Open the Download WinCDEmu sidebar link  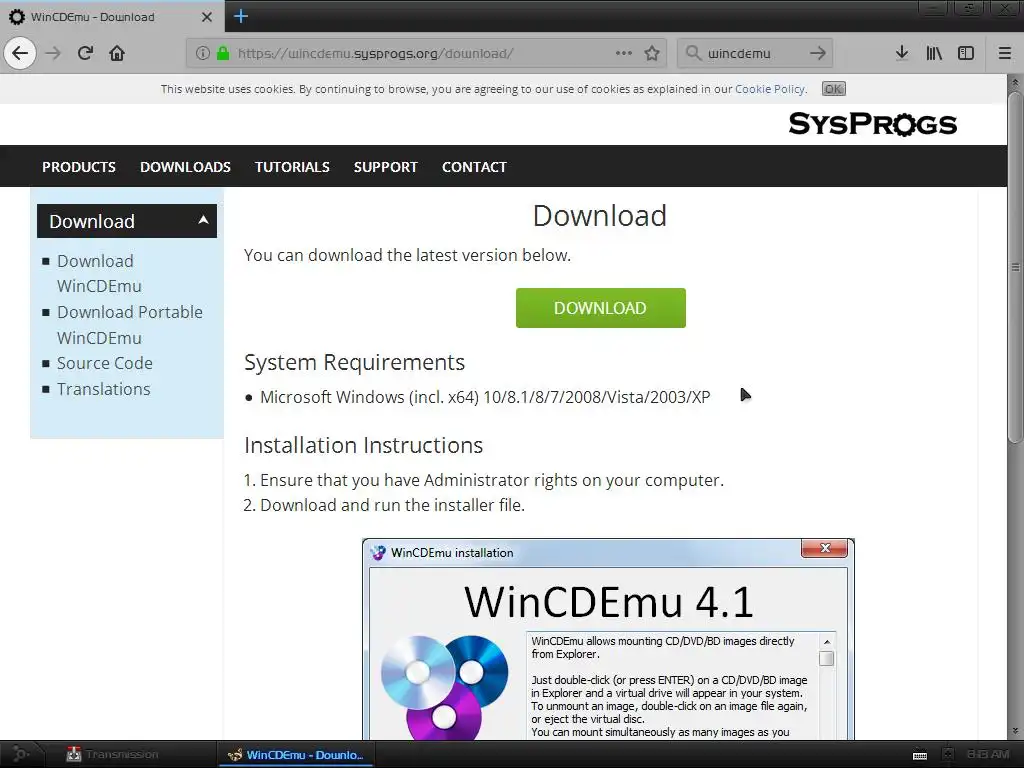click(x=99, y=273)
